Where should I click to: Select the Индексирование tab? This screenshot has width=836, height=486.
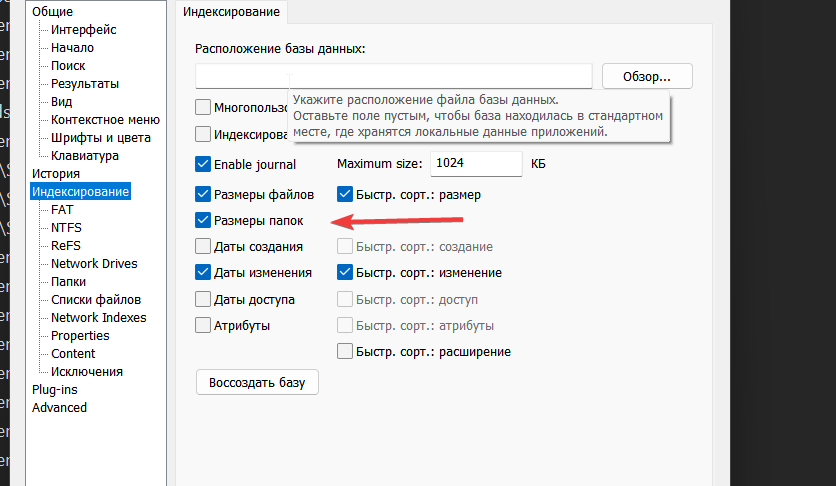click(231, 12)
